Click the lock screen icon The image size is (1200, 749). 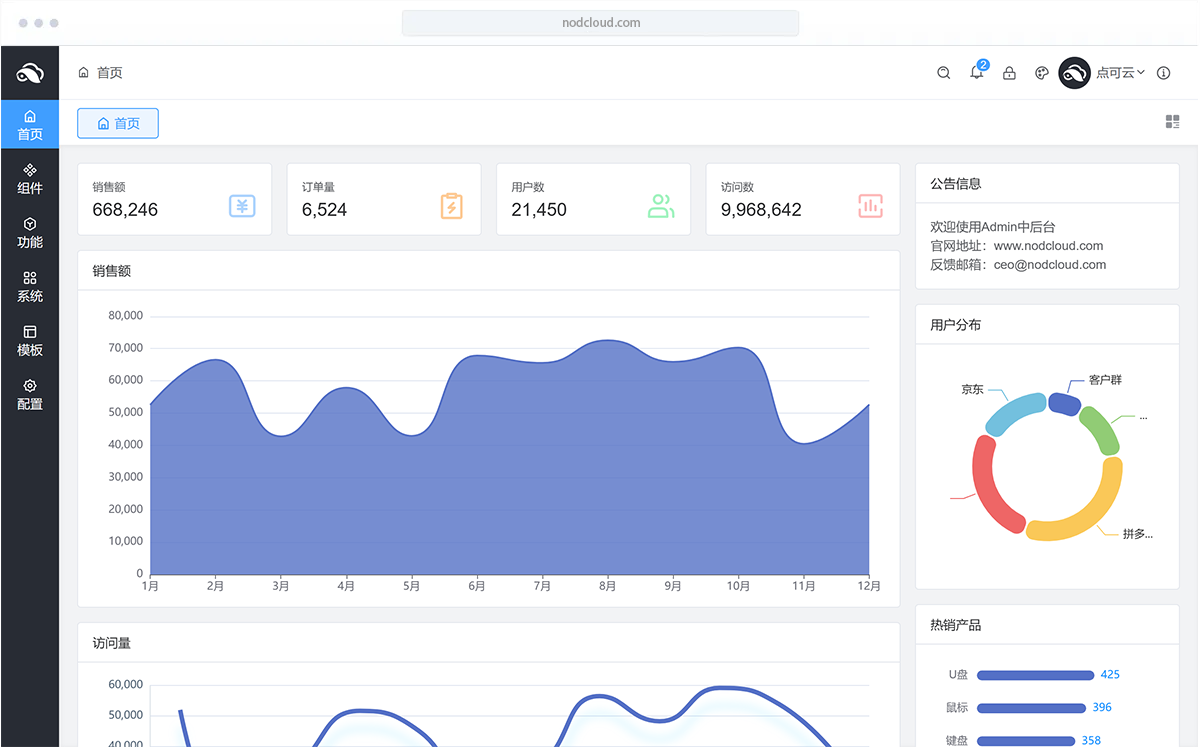[x=1009, y=73]
